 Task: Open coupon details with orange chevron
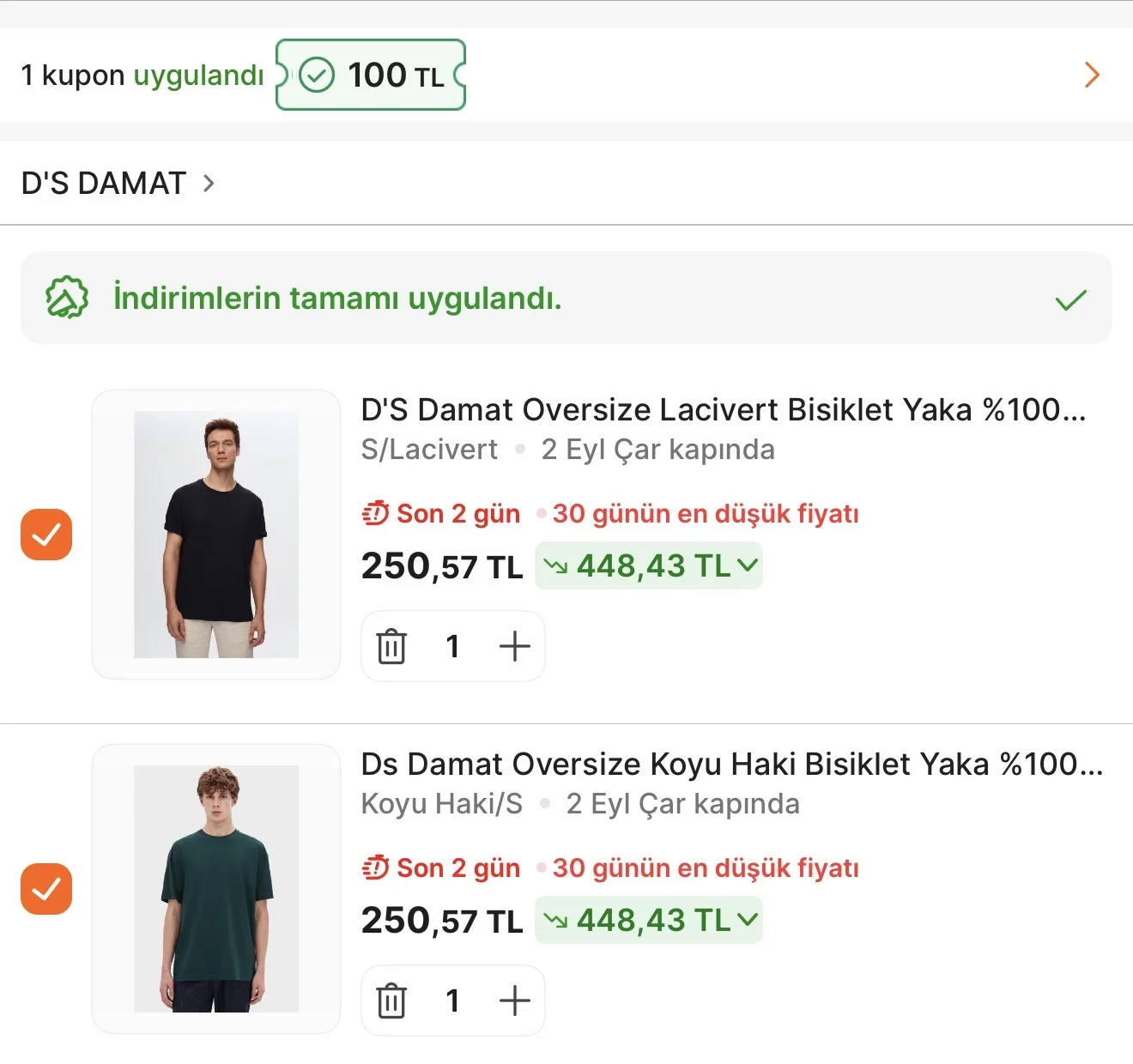click(1092, 75)
